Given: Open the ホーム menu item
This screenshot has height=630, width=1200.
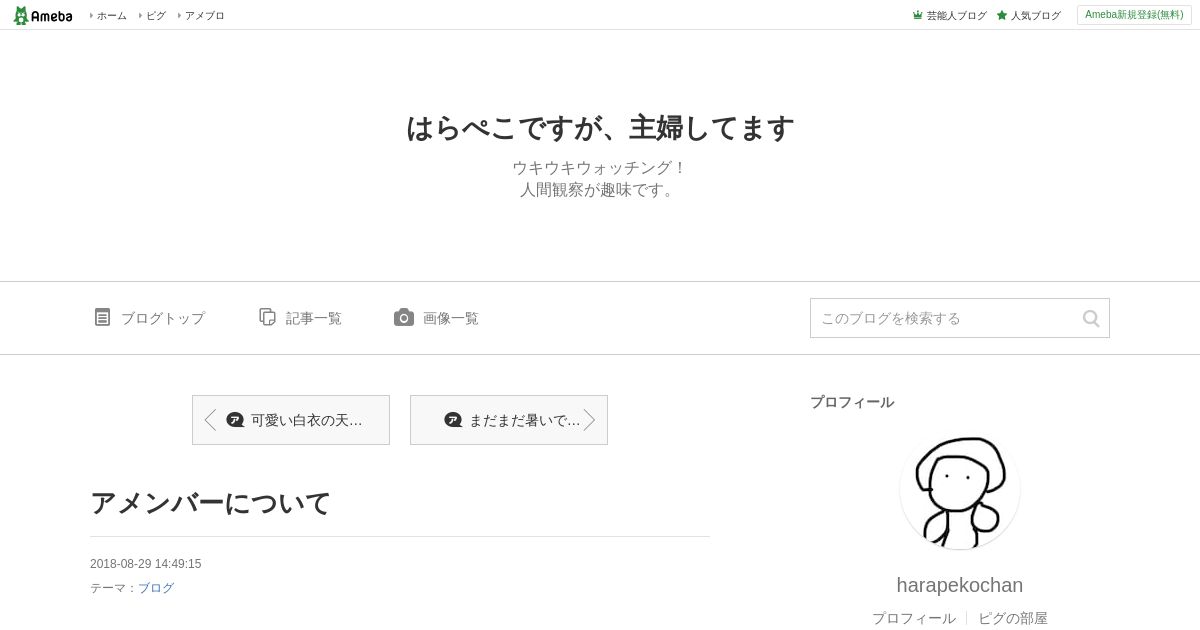Looking at the screenshot, I should point(109,15).
